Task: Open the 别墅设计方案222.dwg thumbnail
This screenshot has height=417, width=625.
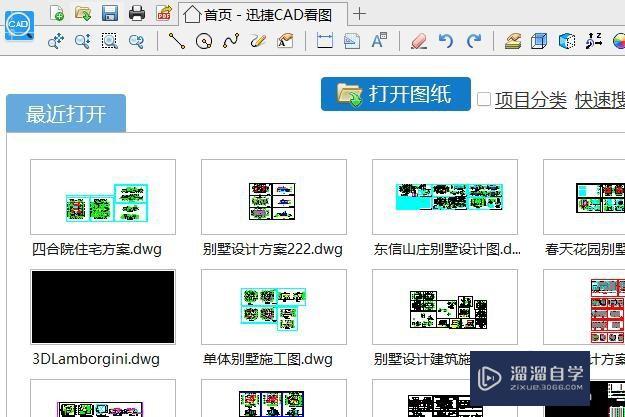Action: click(x=274, y=197)
